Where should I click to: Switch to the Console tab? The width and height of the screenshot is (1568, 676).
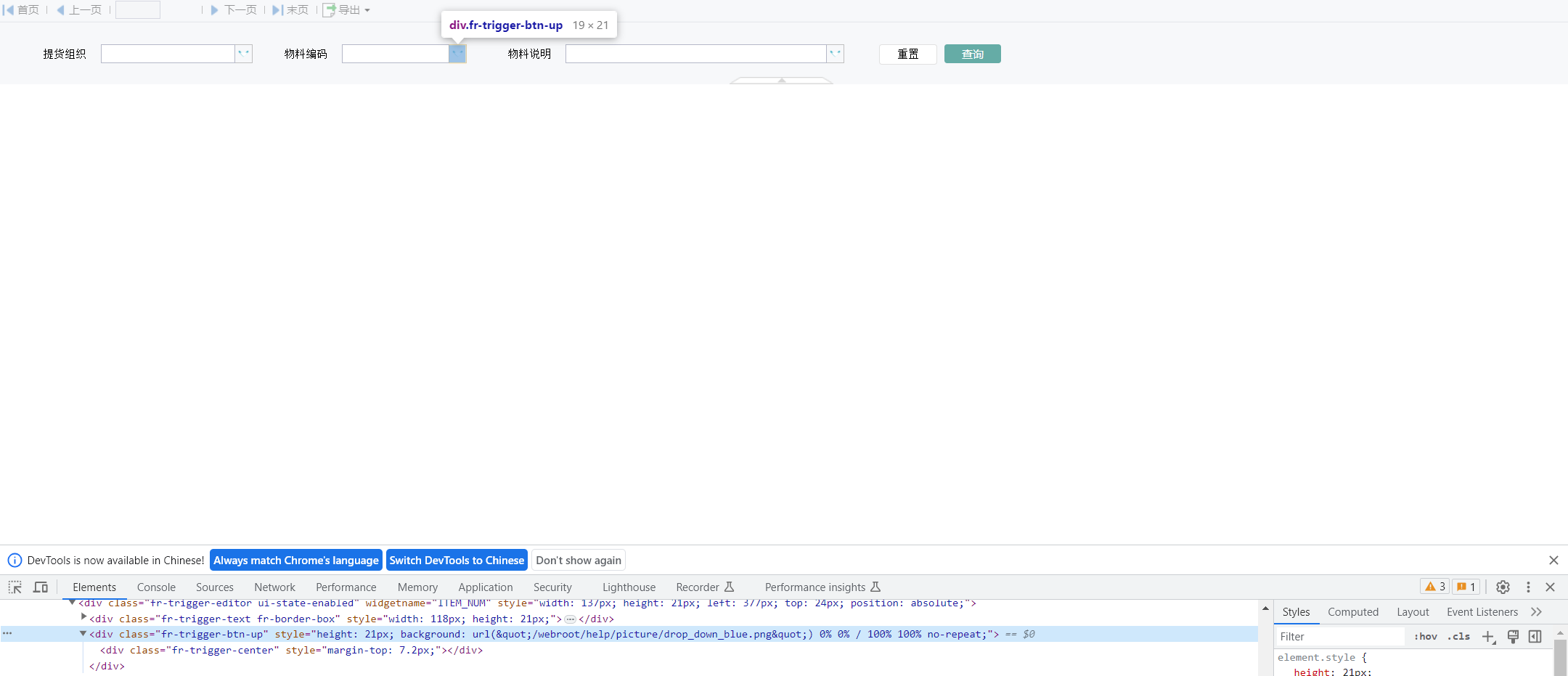tap(156, 587)
